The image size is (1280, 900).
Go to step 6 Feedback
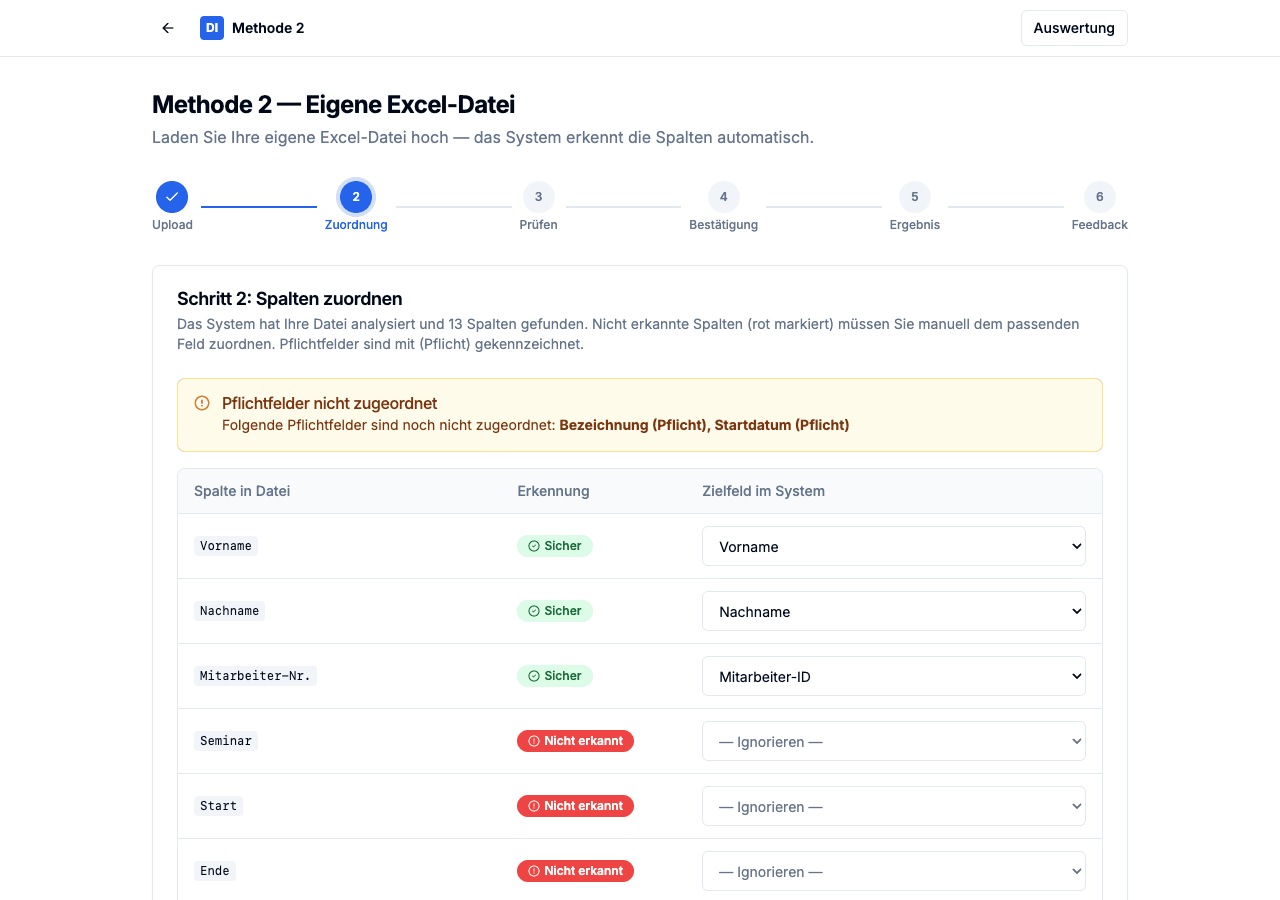pyautogui.click(x=1099, y=197)
